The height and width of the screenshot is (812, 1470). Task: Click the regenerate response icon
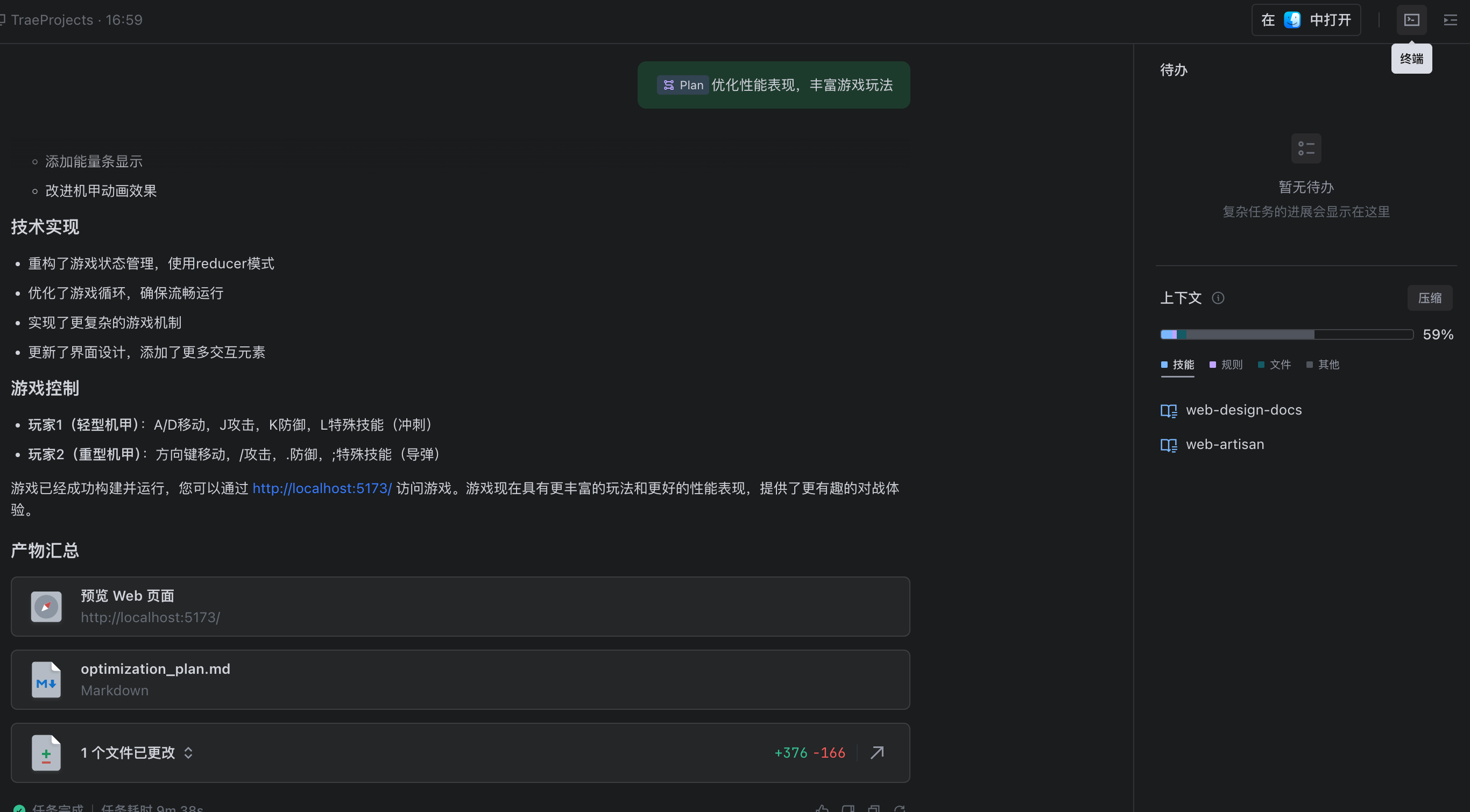tap(899, 808)
